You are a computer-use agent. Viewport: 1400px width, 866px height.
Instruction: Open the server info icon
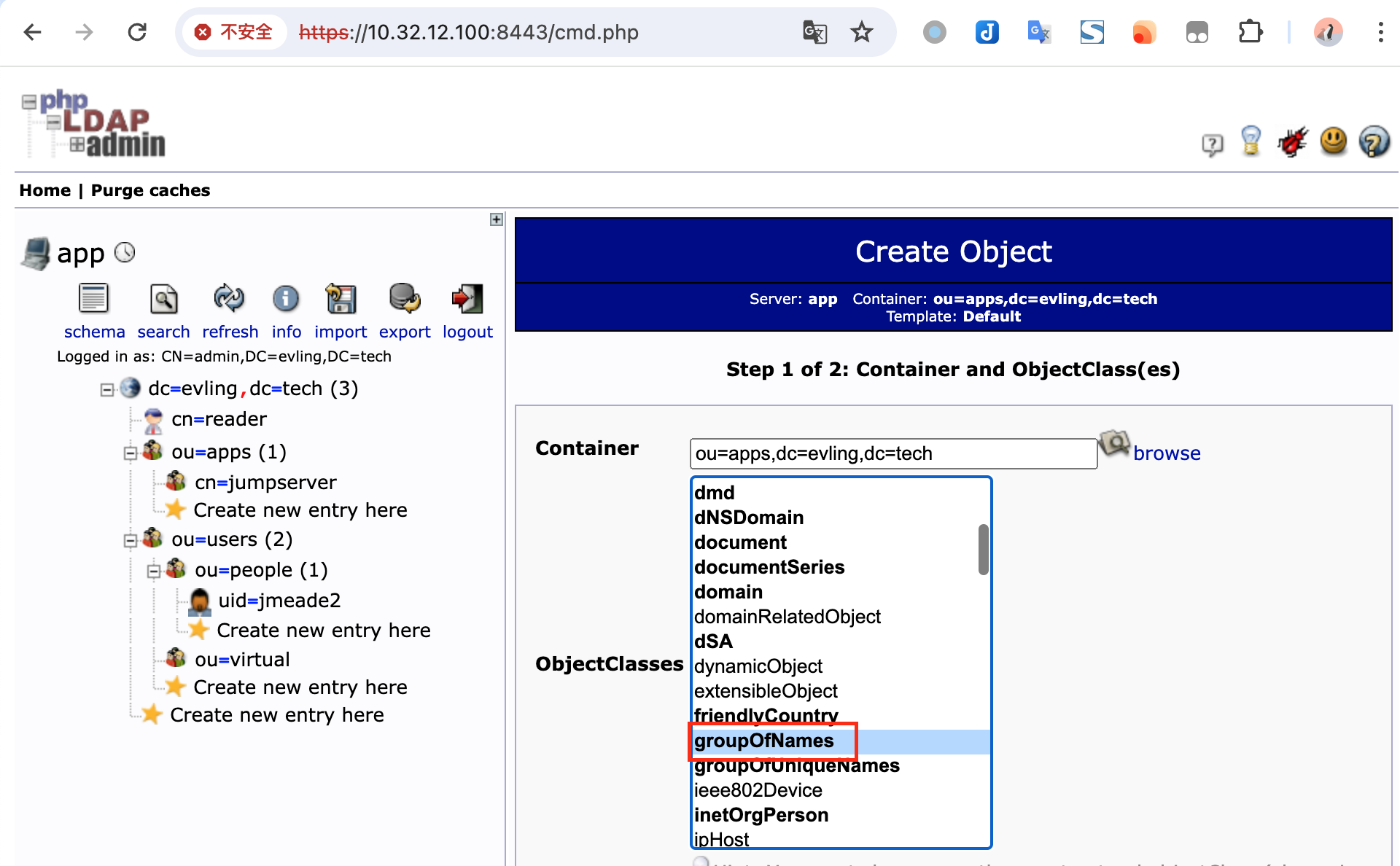click(x=286, y=298)
